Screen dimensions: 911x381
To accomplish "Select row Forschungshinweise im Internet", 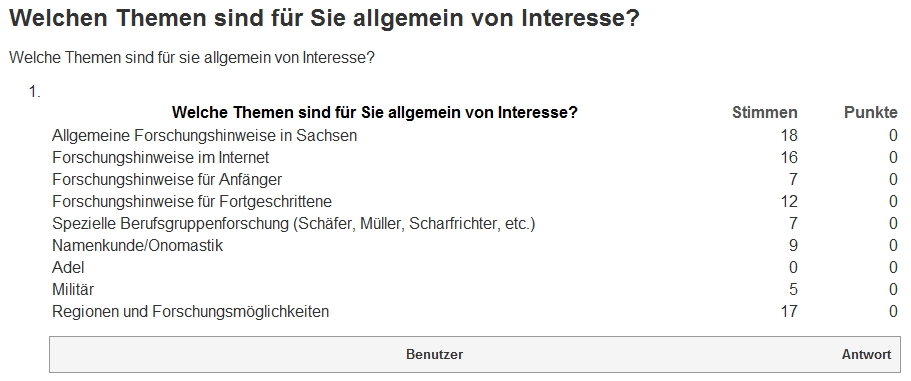I will click(475, 157).
